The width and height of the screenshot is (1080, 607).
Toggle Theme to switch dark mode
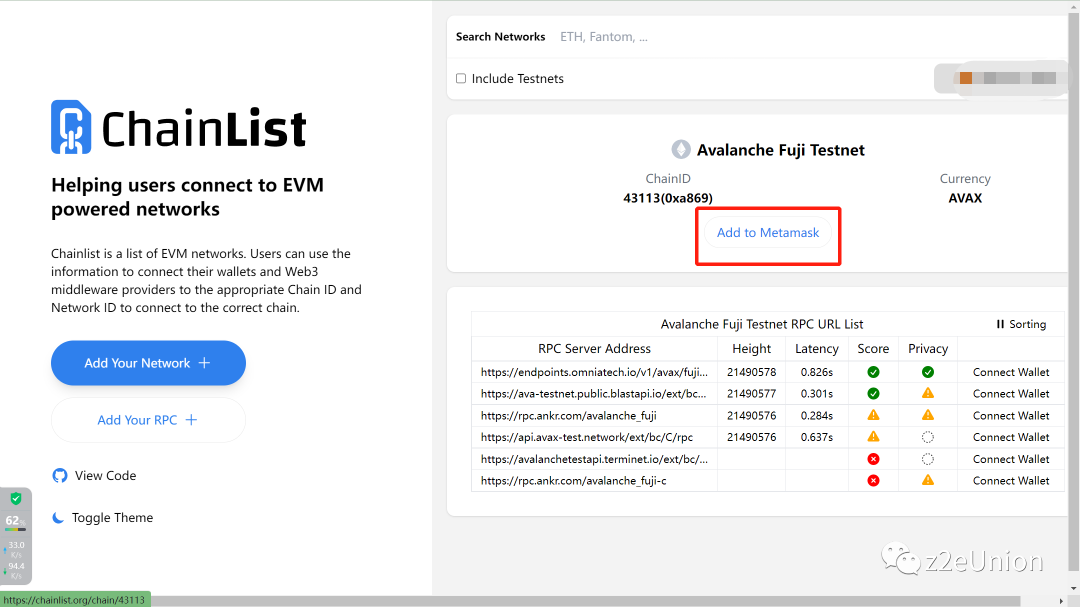112,518
